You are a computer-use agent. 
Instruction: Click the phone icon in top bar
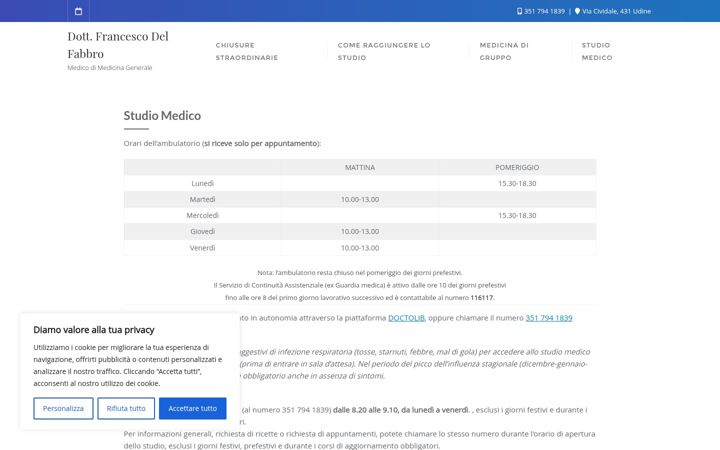pos(519,11)
